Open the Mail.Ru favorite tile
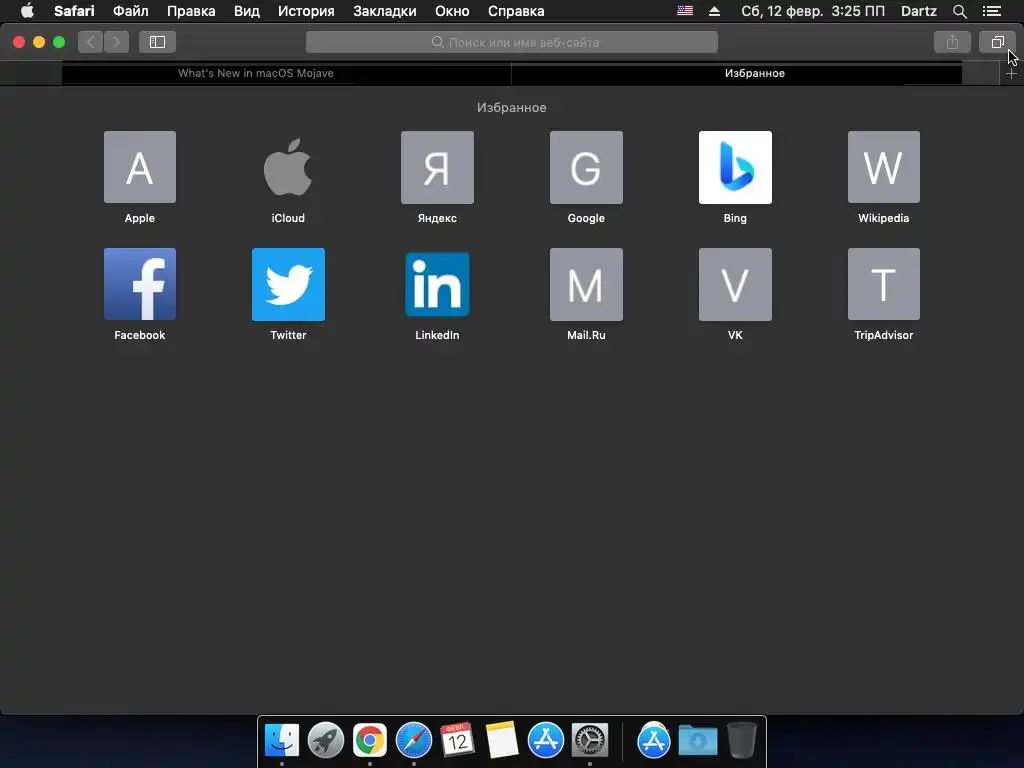Image resolution: width=1024 pixels, height=768 pixels. 586,284
